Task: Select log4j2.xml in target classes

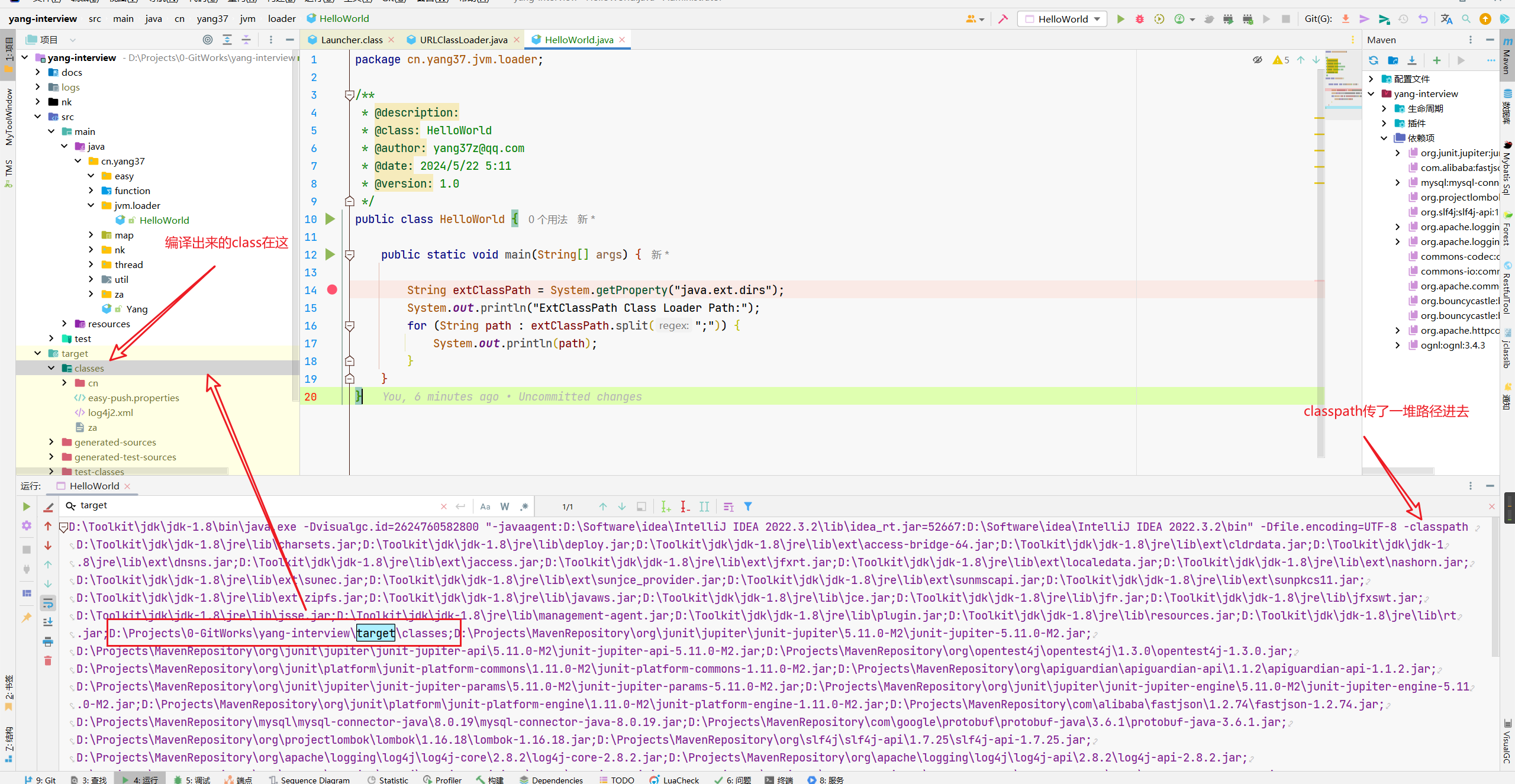Action: click(110, 412)
